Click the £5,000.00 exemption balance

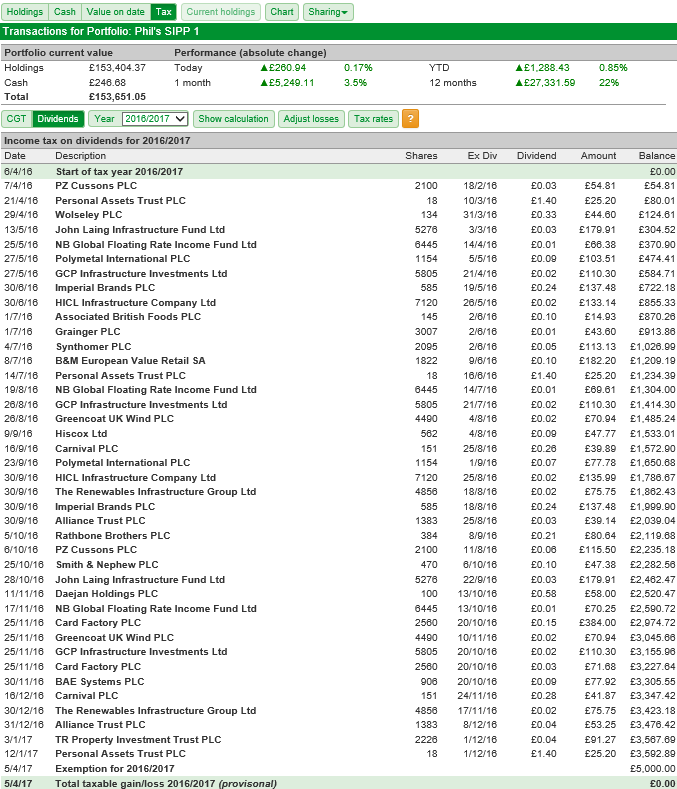point(653,769)
